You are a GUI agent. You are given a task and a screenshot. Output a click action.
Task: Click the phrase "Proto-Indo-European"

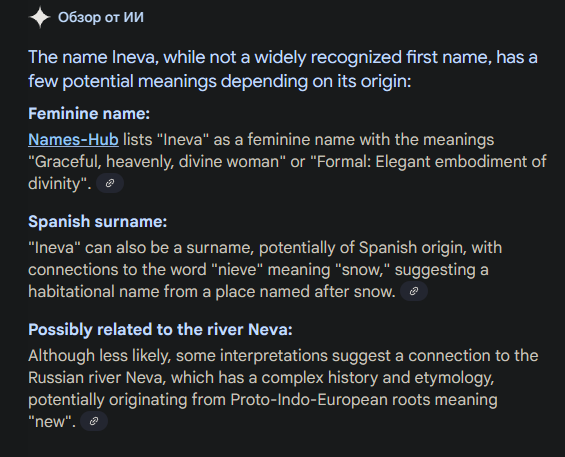309,400
